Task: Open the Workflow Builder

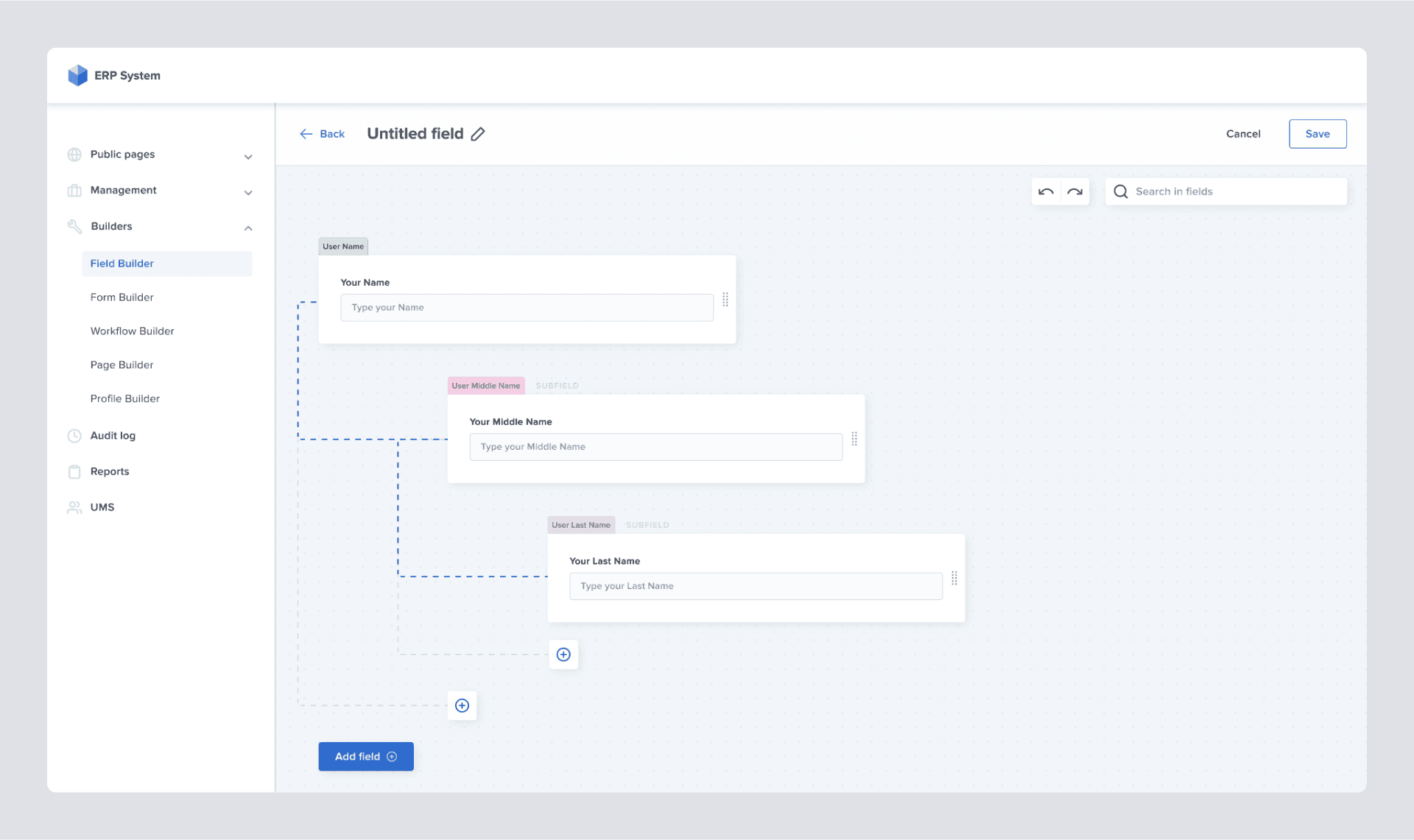Action: coord(132,331)
